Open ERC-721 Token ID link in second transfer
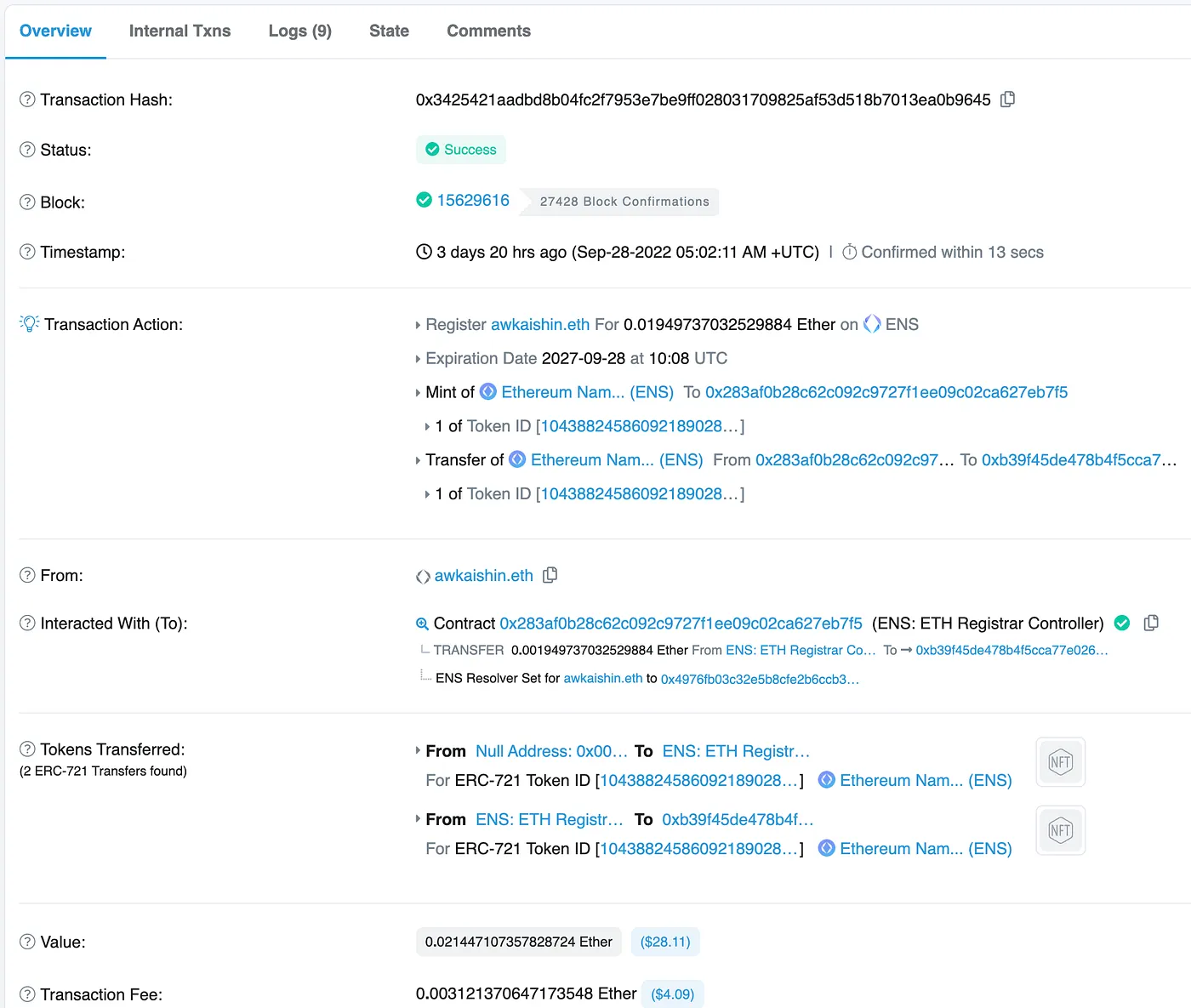This screenshot has width=1191, height=1008. click(x=699, y=848)
